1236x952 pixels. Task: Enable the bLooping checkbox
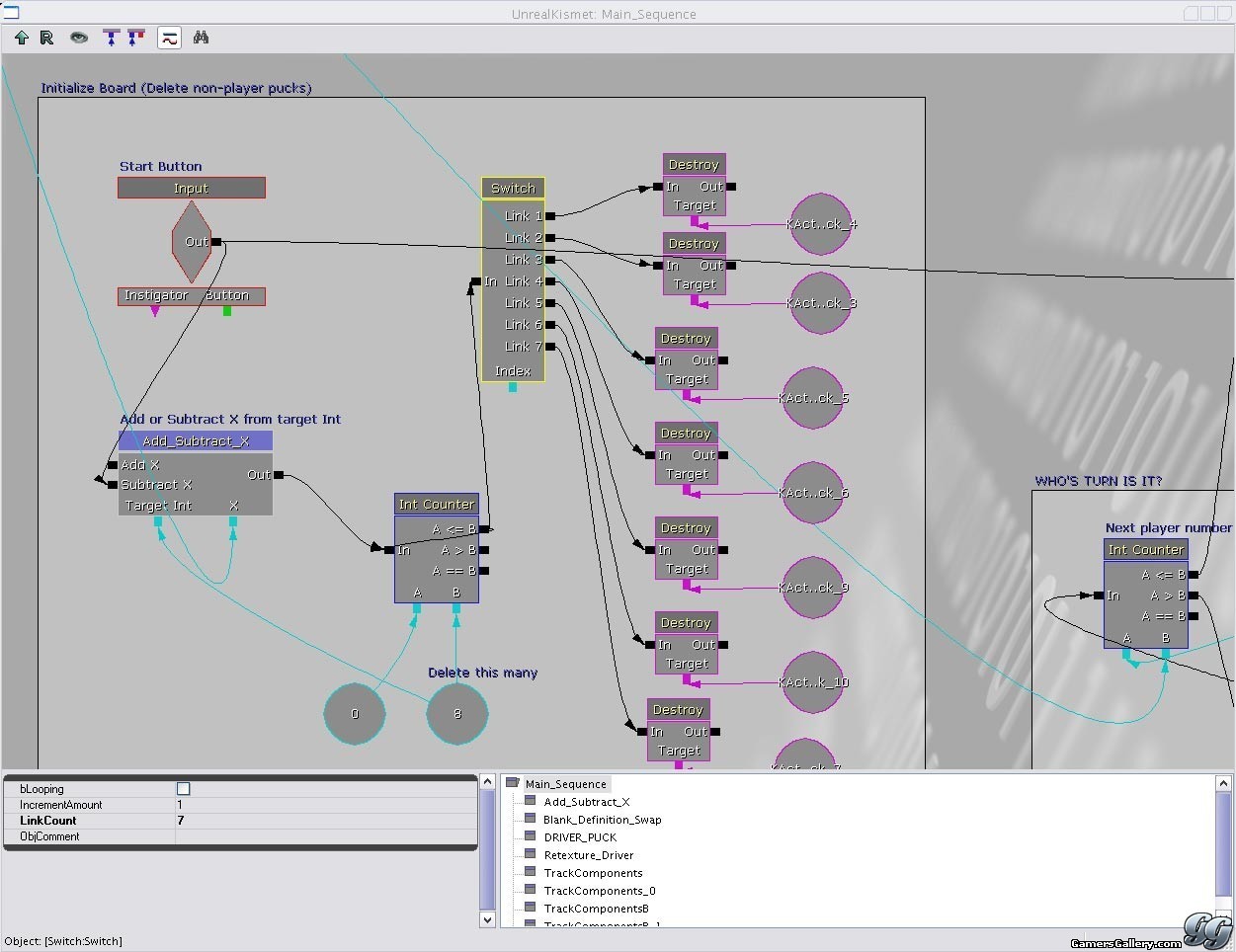click(x=183, y=788)
